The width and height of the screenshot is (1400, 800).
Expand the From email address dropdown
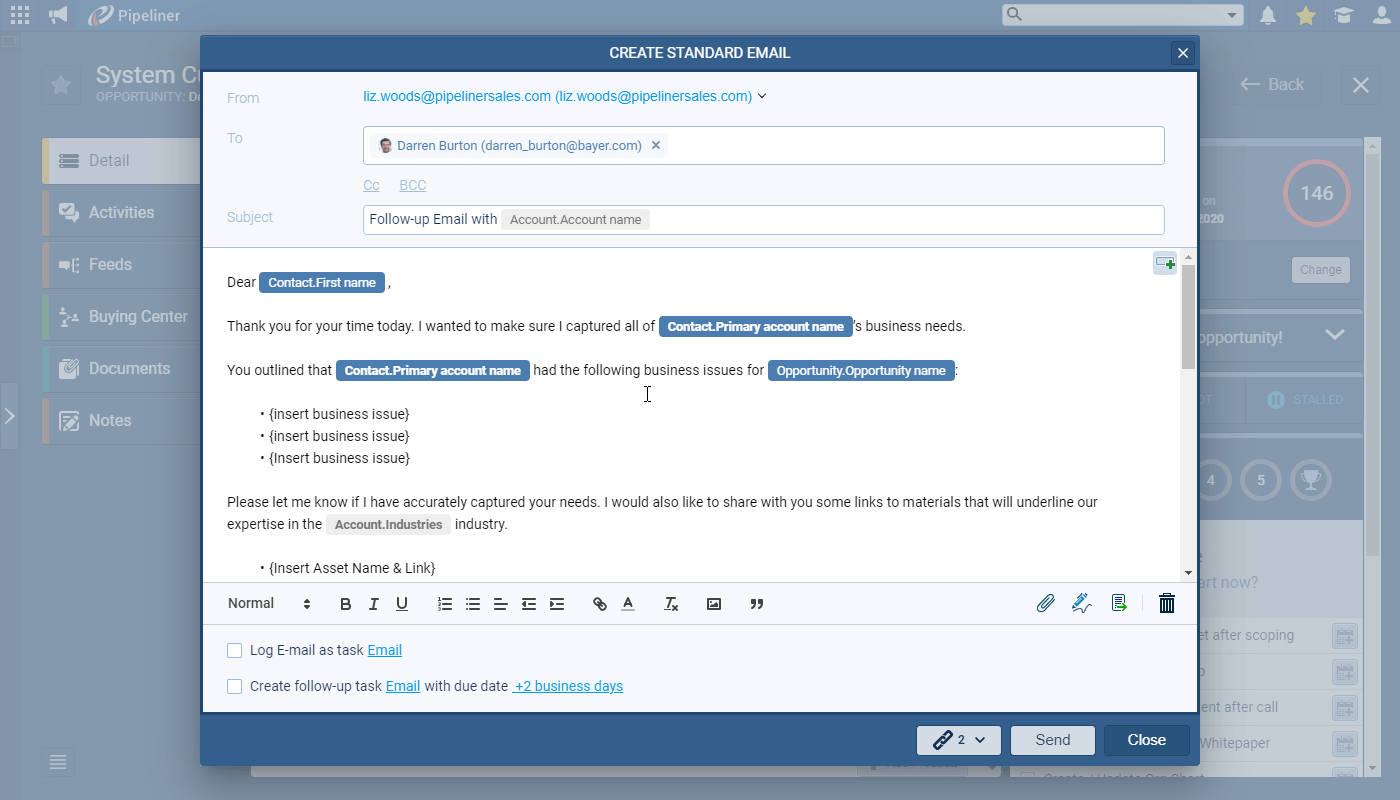[x=762, y=97]
